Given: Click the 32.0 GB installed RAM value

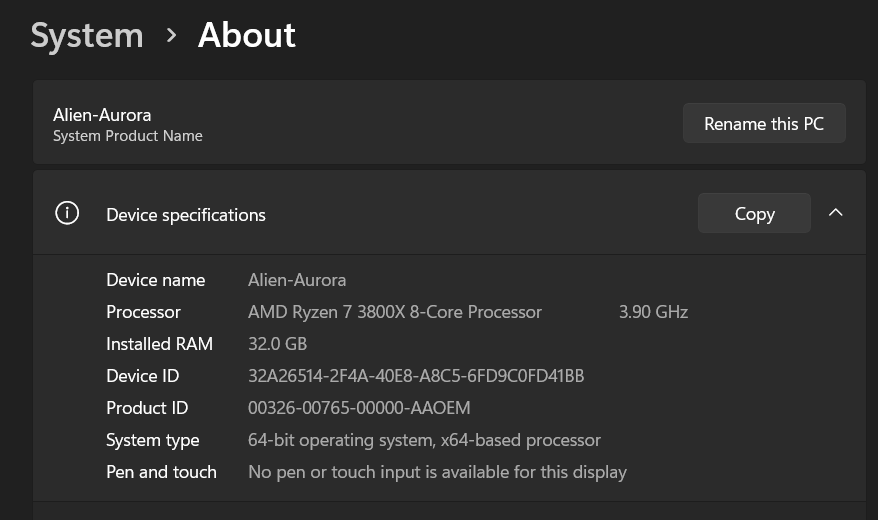Looking at the screenshot, I should coord(277,344).
